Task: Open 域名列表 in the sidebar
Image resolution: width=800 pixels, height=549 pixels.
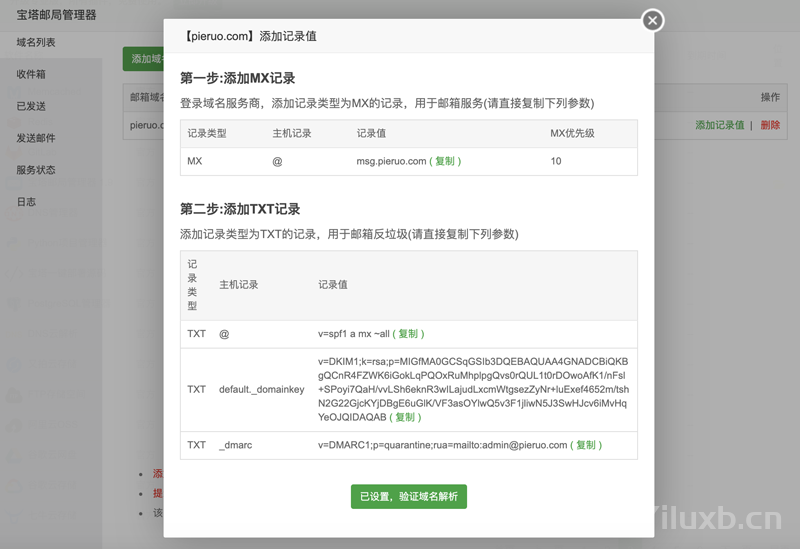Action: coord(36,42)
